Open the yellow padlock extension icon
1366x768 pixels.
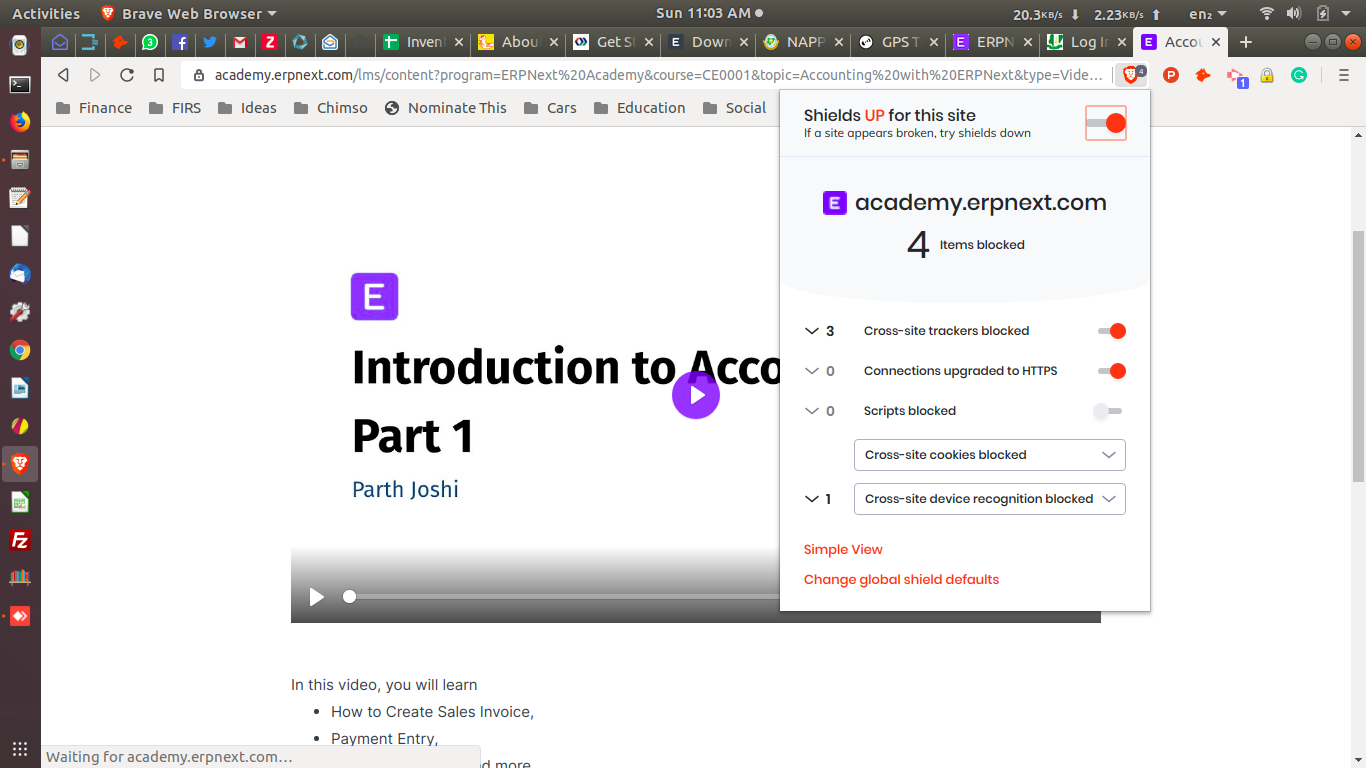[x=1267, y=75]
